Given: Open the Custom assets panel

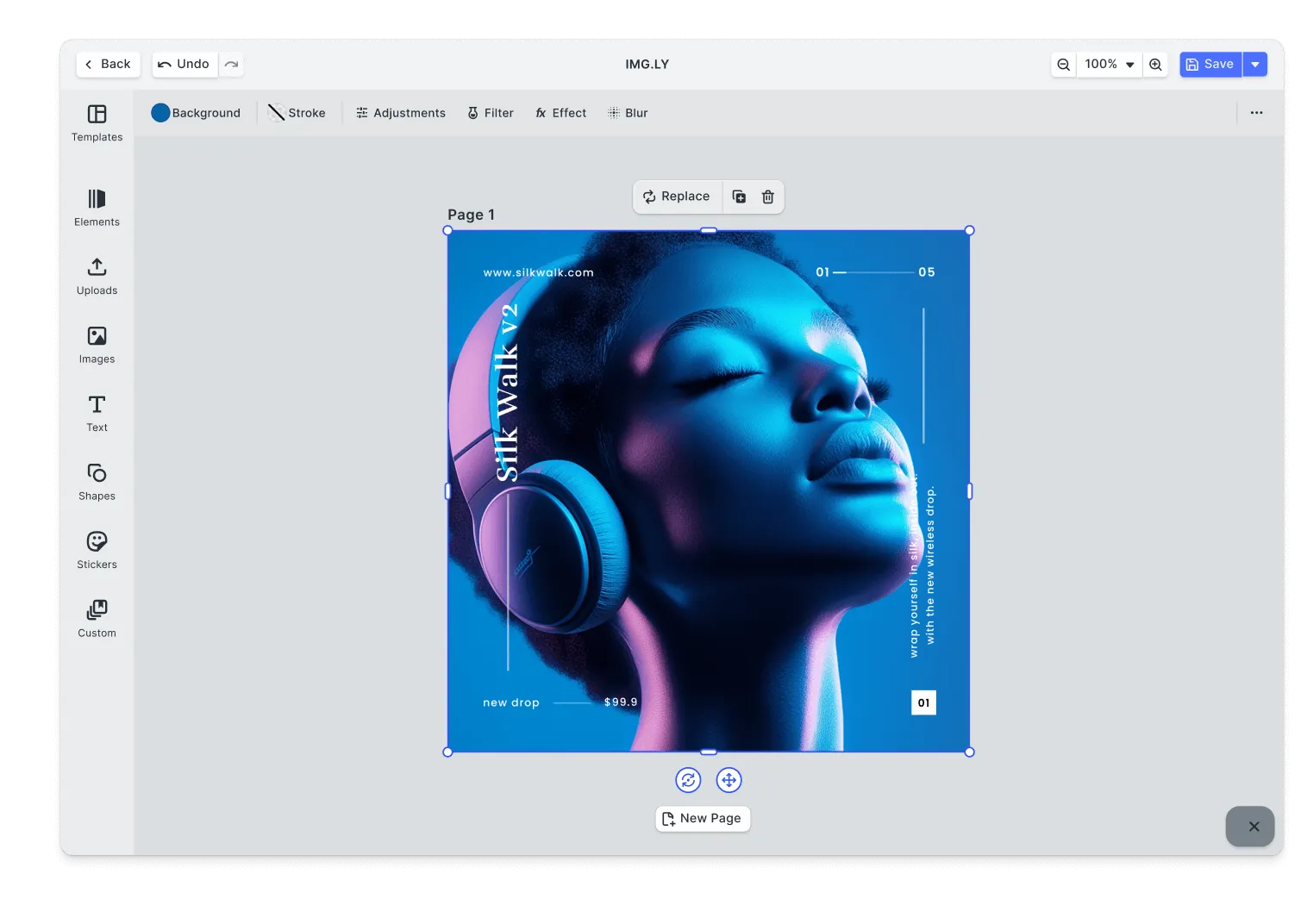Looking at the screenshot, I should (x=97, y=619).
